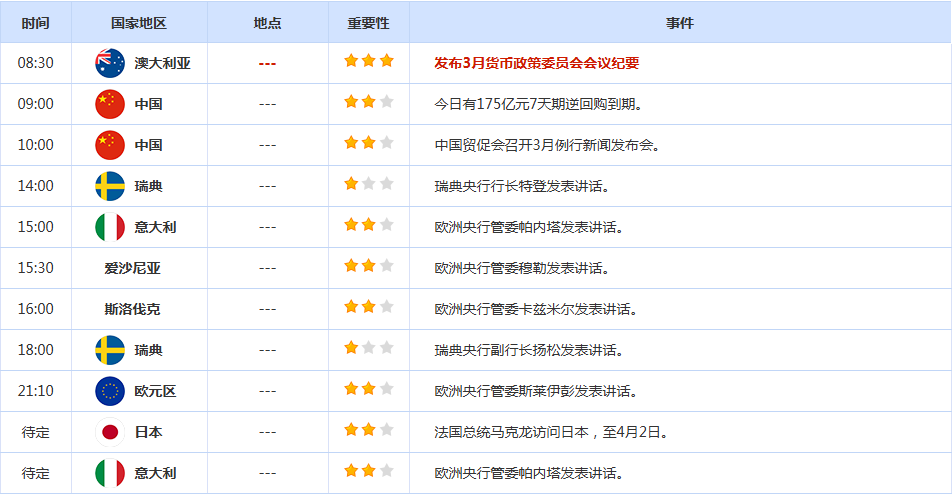The width and height of the screenshot is (952, 494).
Task: Select the 国家地区 column header
Action: click(x=139, y=22)
